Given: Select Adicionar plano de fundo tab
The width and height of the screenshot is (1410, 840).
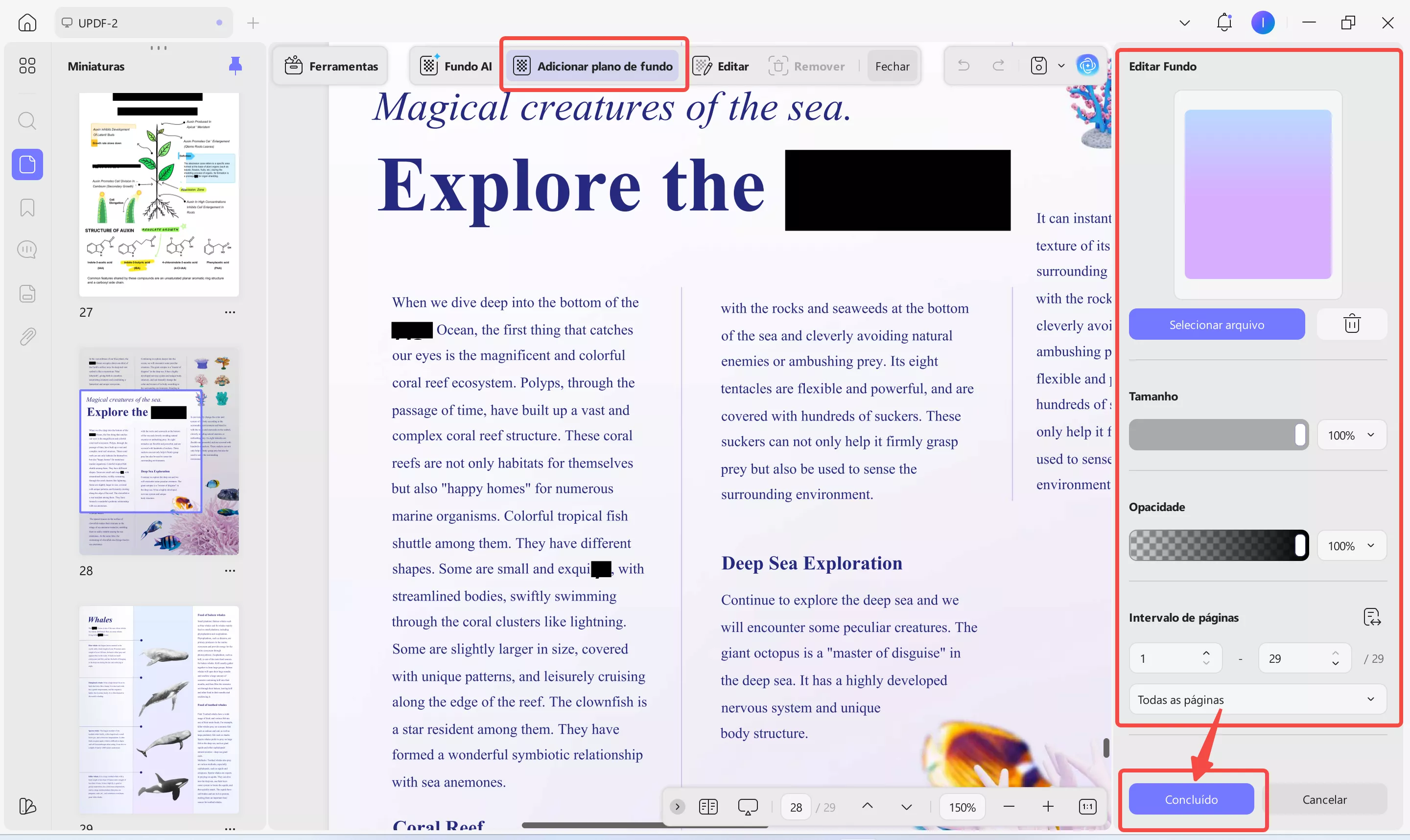Looking at the screenshot, I should 593,66.
